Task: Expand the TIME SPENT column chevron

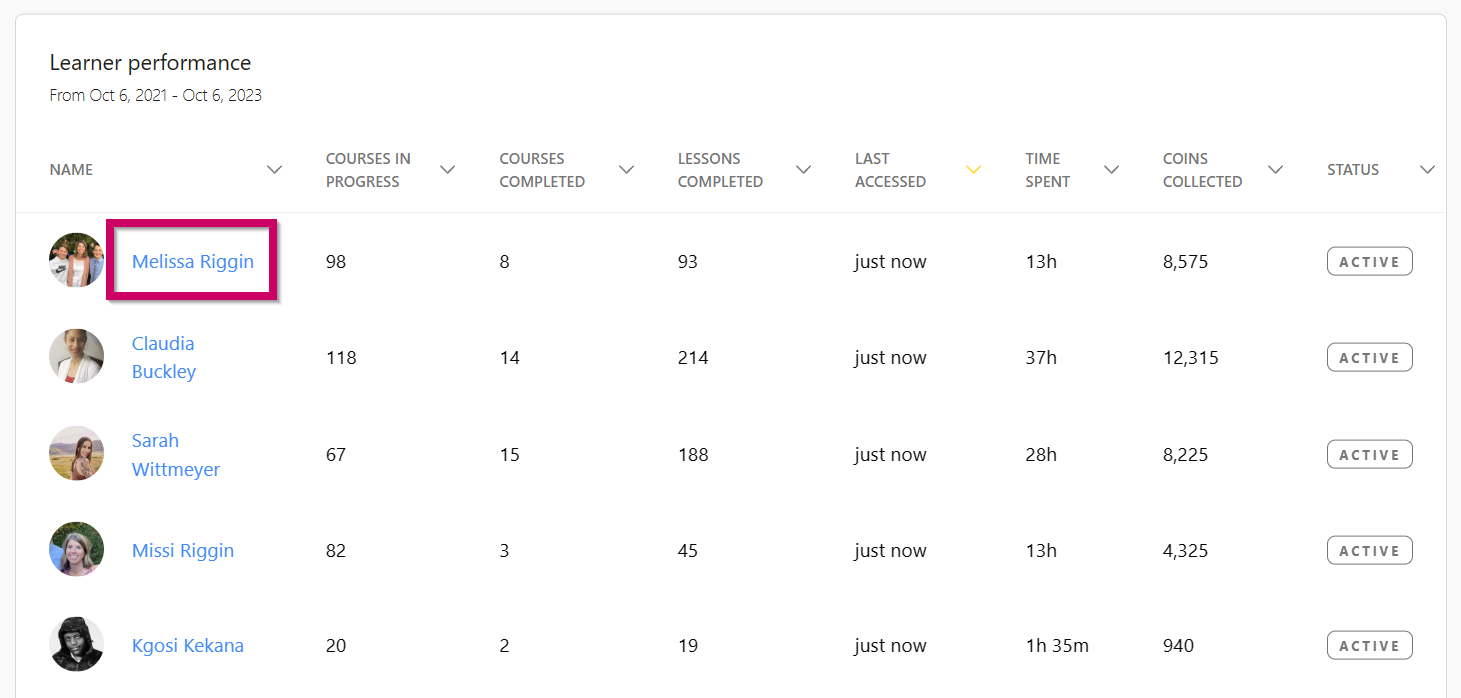Action: coord(1111,170)
